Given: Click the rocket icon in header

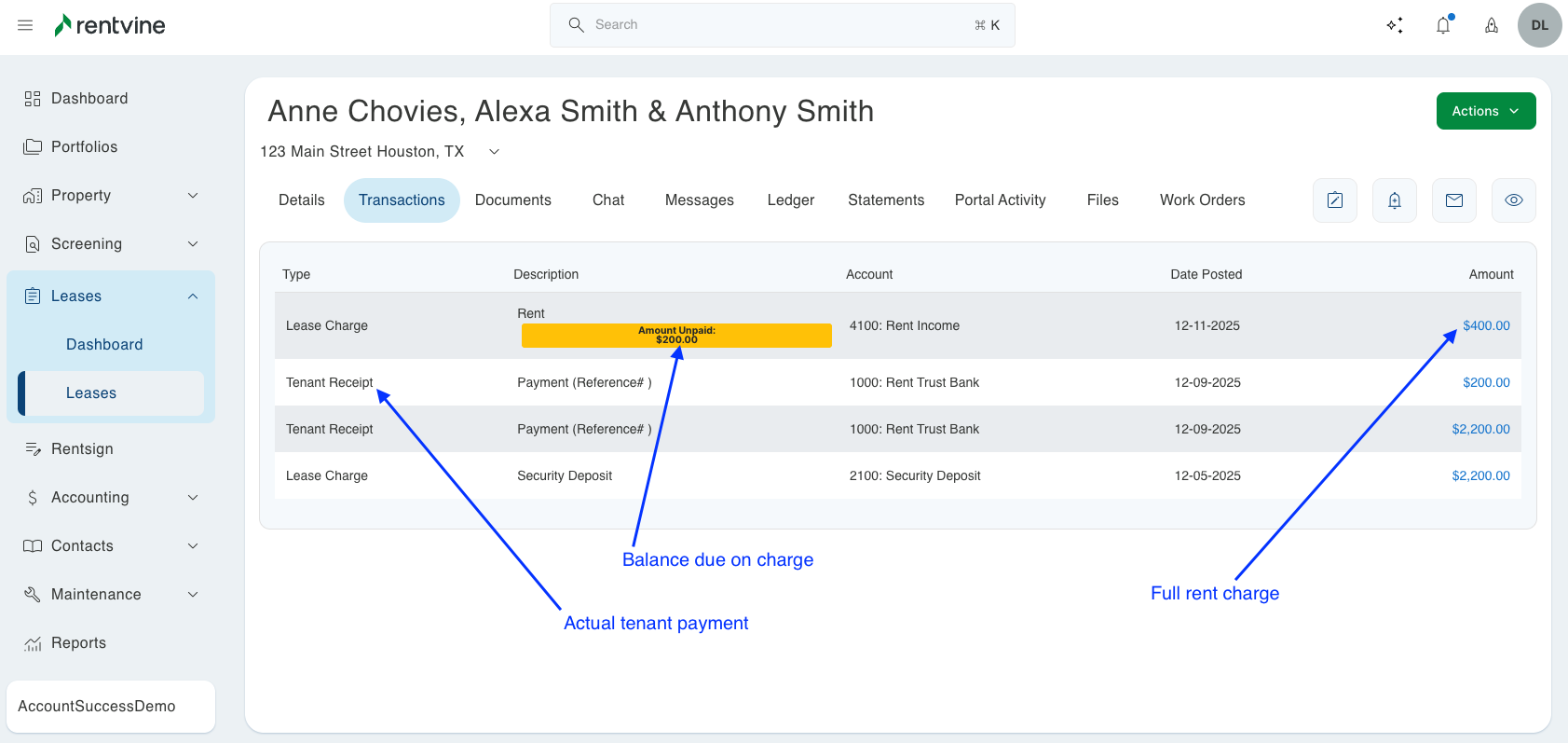Looking at the screenshot, I should (1492, 25).
